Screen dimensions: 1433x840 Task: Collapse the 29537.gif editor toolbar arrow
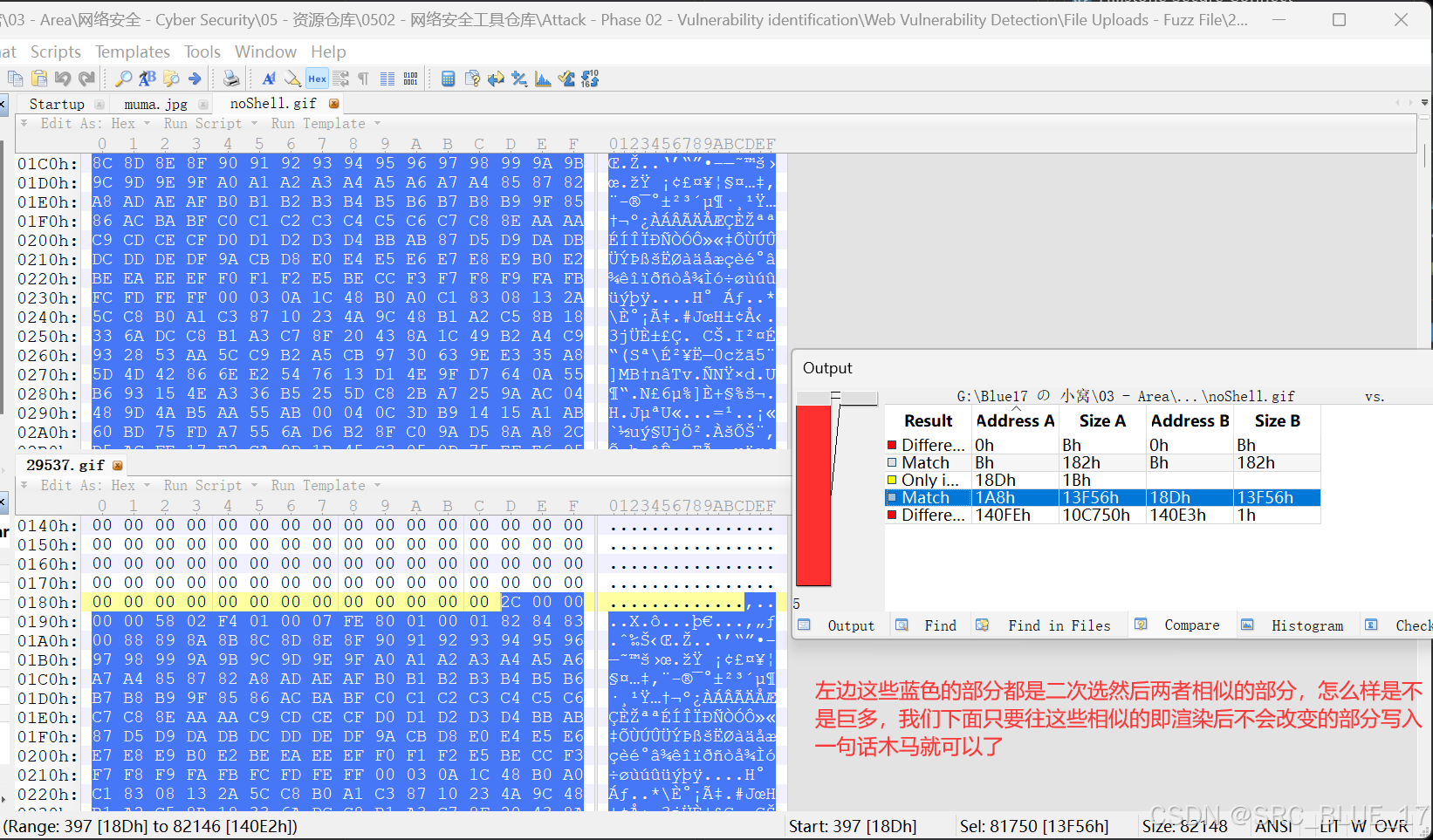(x=24, y=485)
